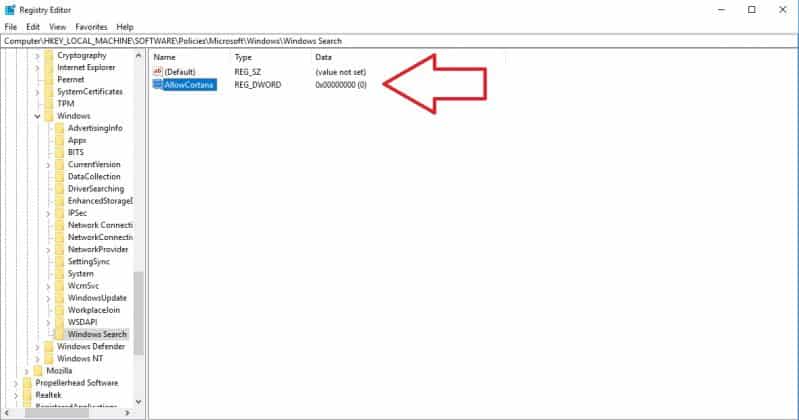Image resolution: width=799 pixels, height=420 pixels.
Task: Click the tree scrollbar up arrow
Action: 139,56
